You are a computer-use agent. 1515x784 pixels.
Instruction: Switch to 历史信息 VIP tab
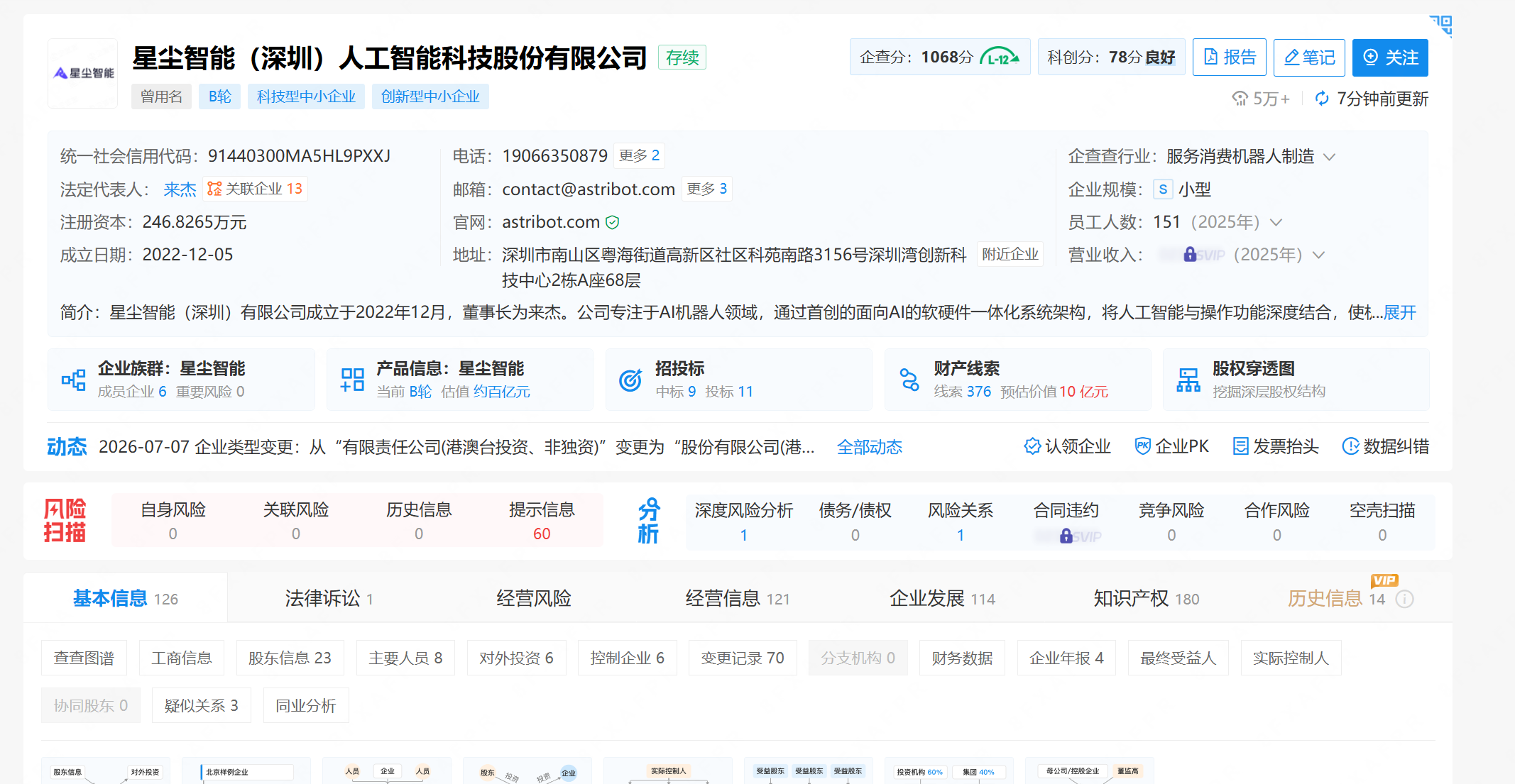(x=1336, y=598)
